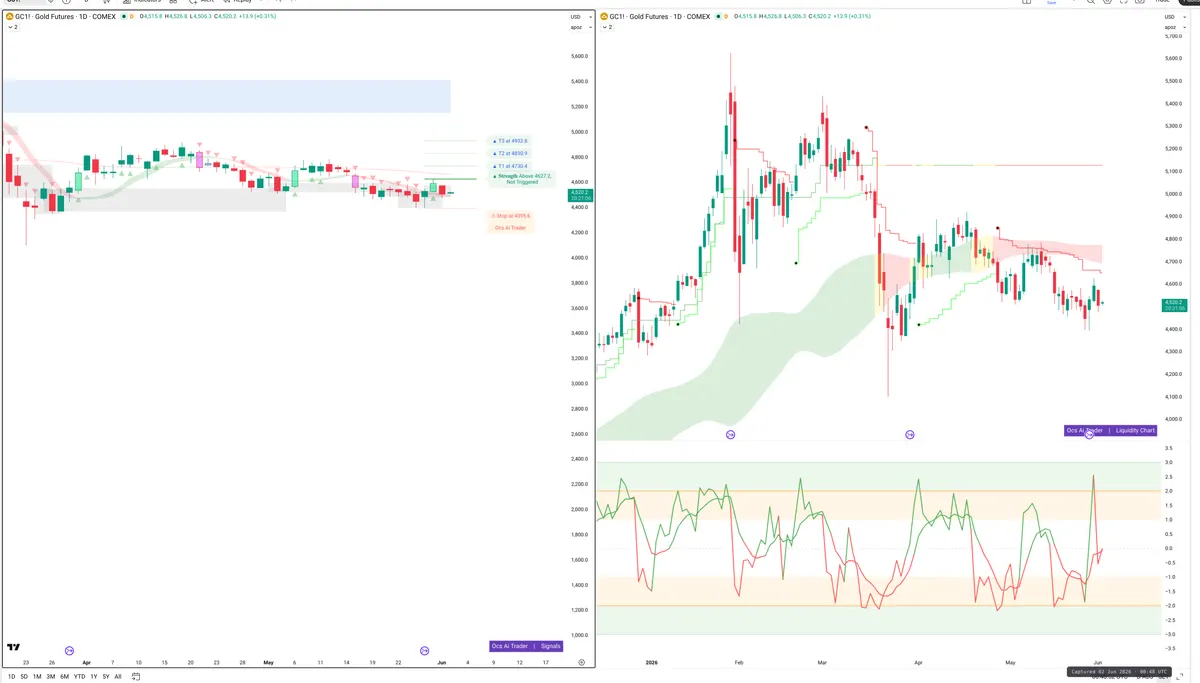
Task: Click event marker below June on right chart
Action: 1089,434
